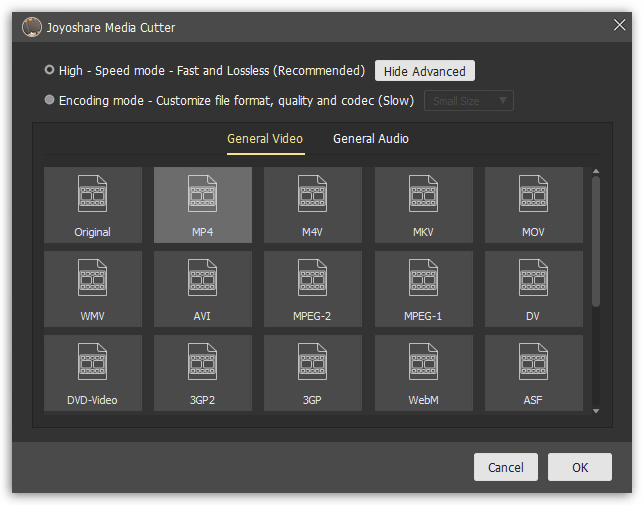644x505 pixels.
Task: Open the General Video tab
Action: 265,139
